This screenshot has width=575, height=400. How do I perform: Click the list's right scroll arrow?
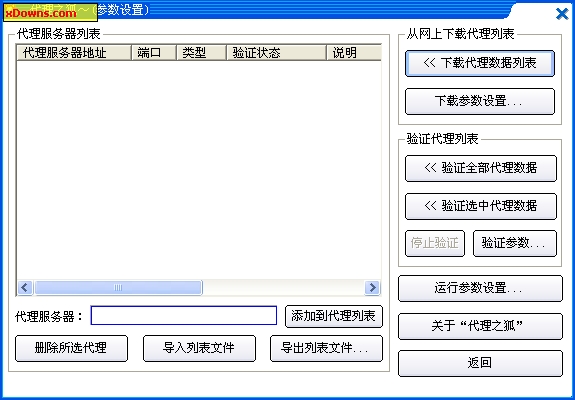pos(372,287)
